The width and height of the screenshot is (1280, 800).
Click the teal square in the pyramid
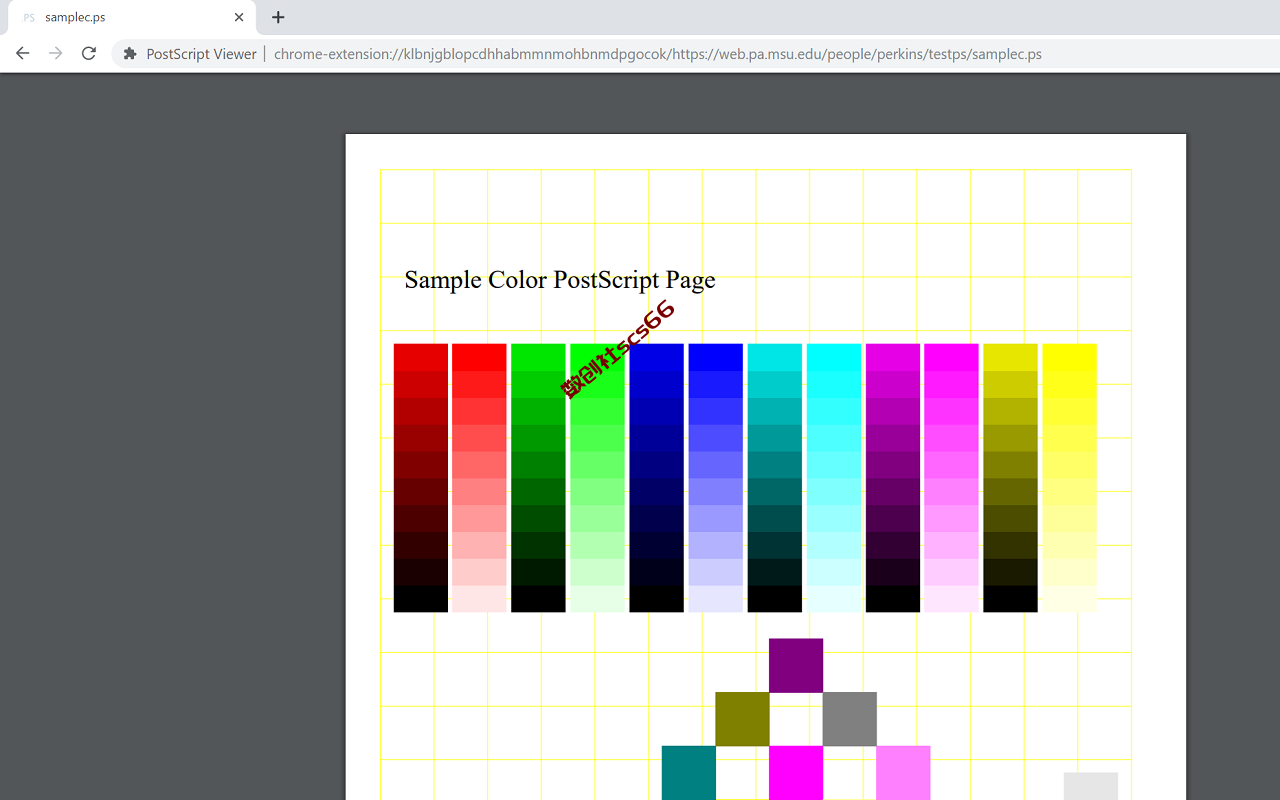tap(689, 773)
